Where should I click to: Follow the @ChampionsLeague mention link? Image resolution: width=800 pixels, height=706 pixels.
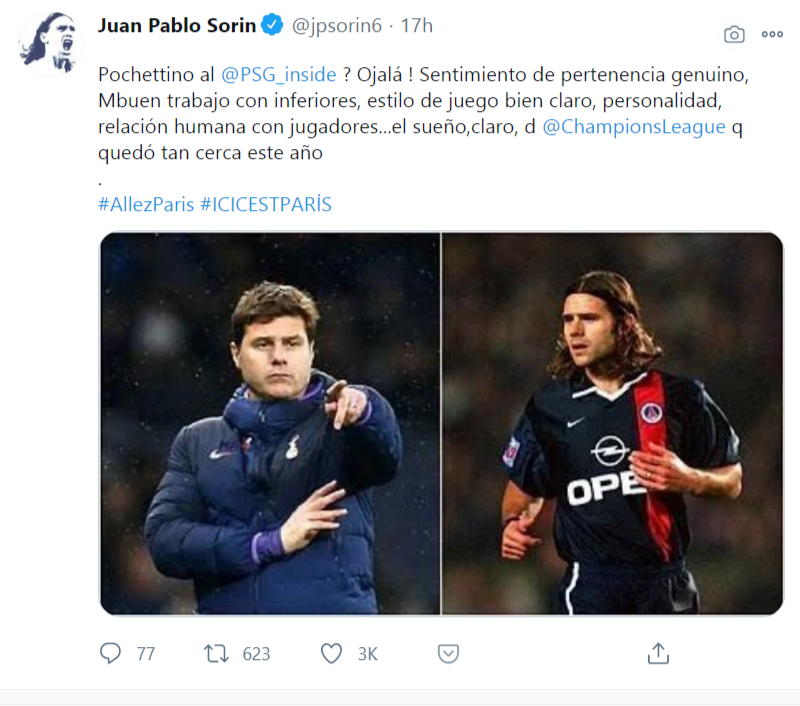(x=633, y=127)
